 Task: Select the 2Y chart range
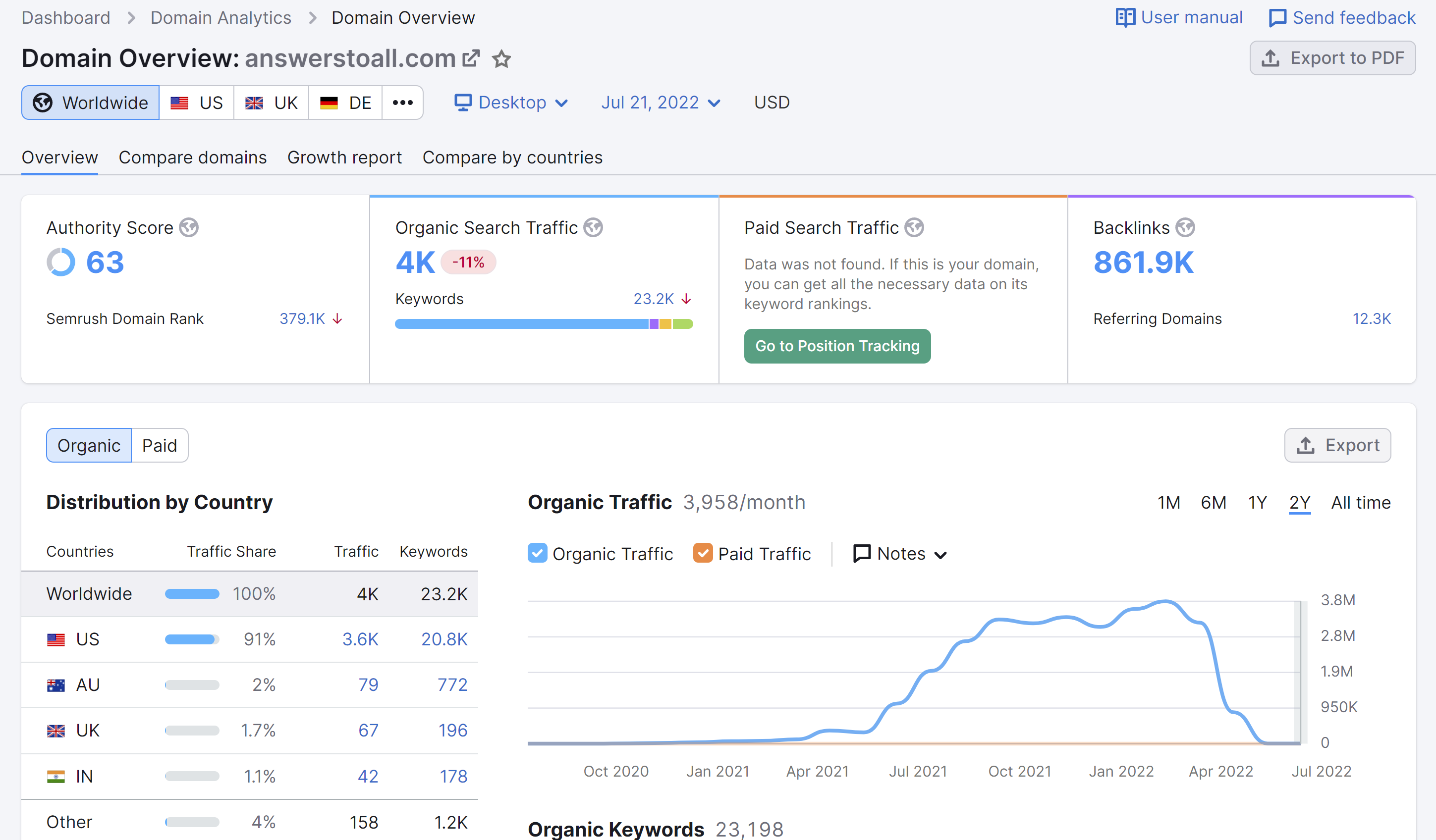point(1299,502)
